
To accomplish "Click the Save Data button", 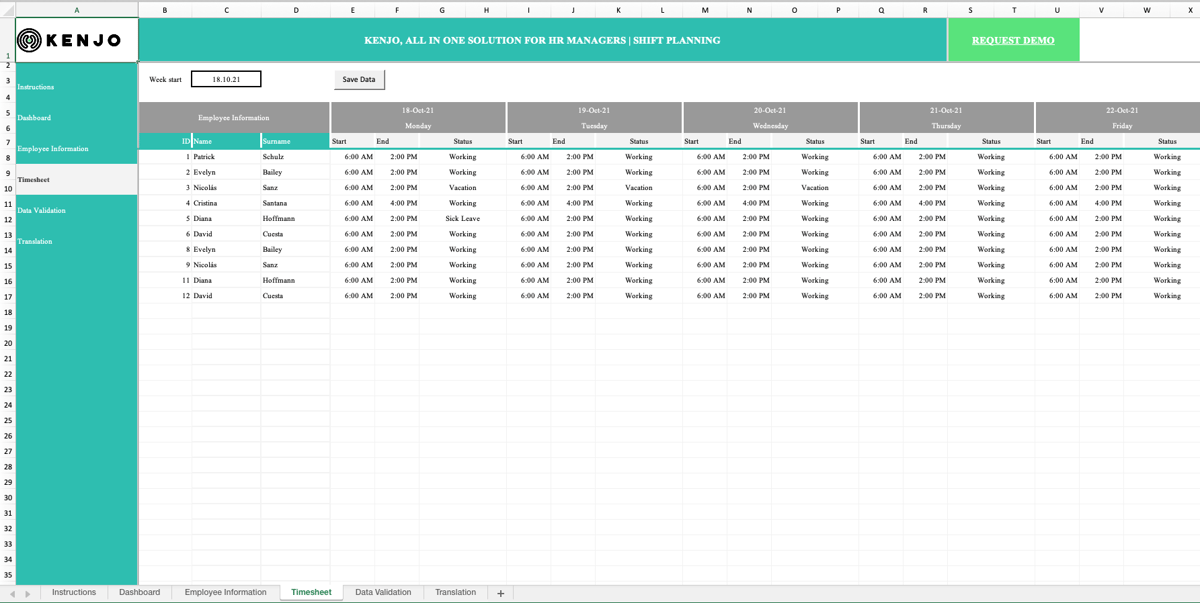I will (358, 79).
